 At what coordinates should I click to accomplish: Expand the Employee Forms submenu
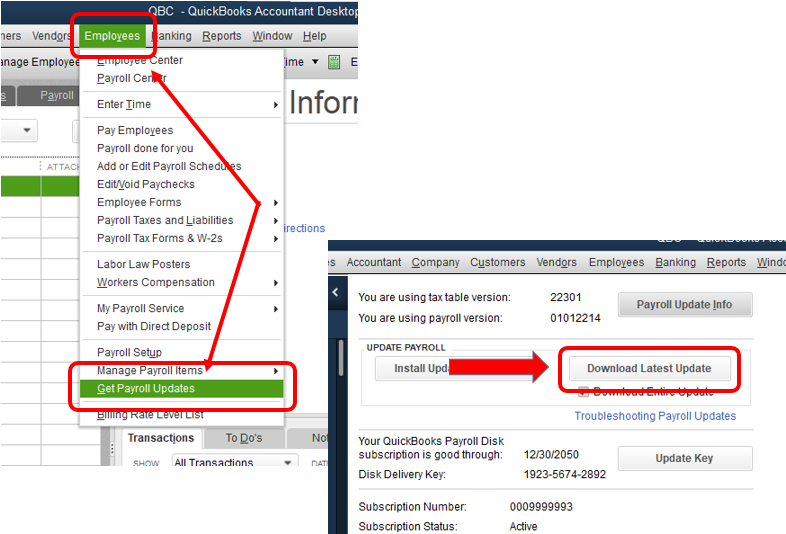click(x=181, y=203)
